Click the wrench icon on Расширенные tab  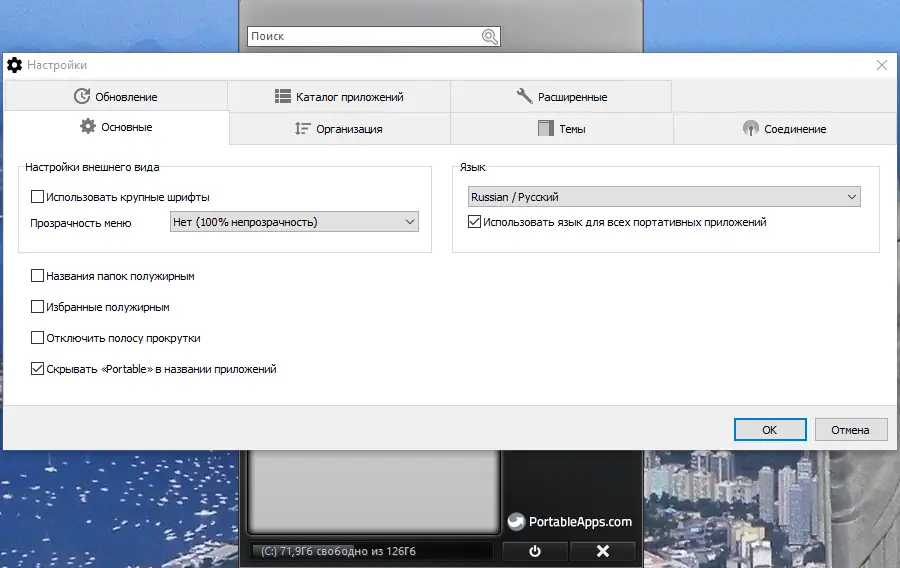click(x=524, y=95)
